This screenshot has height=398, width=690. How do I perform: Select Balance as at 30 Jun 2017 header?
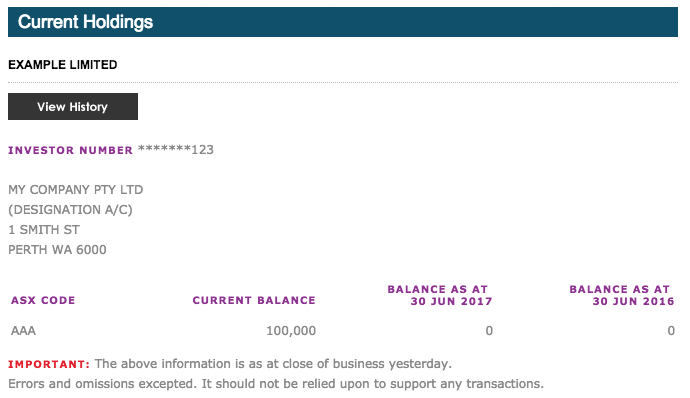440,295
